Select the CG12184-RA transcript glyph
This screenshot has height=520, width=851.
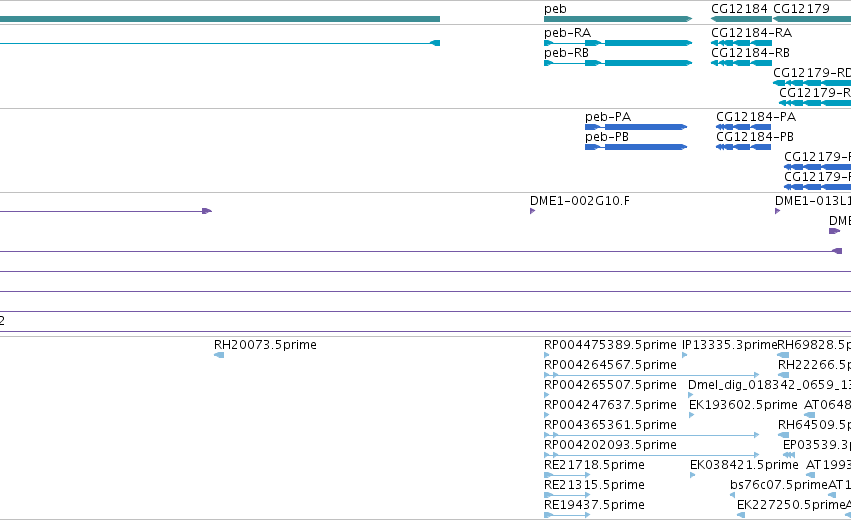coord(741,43)
